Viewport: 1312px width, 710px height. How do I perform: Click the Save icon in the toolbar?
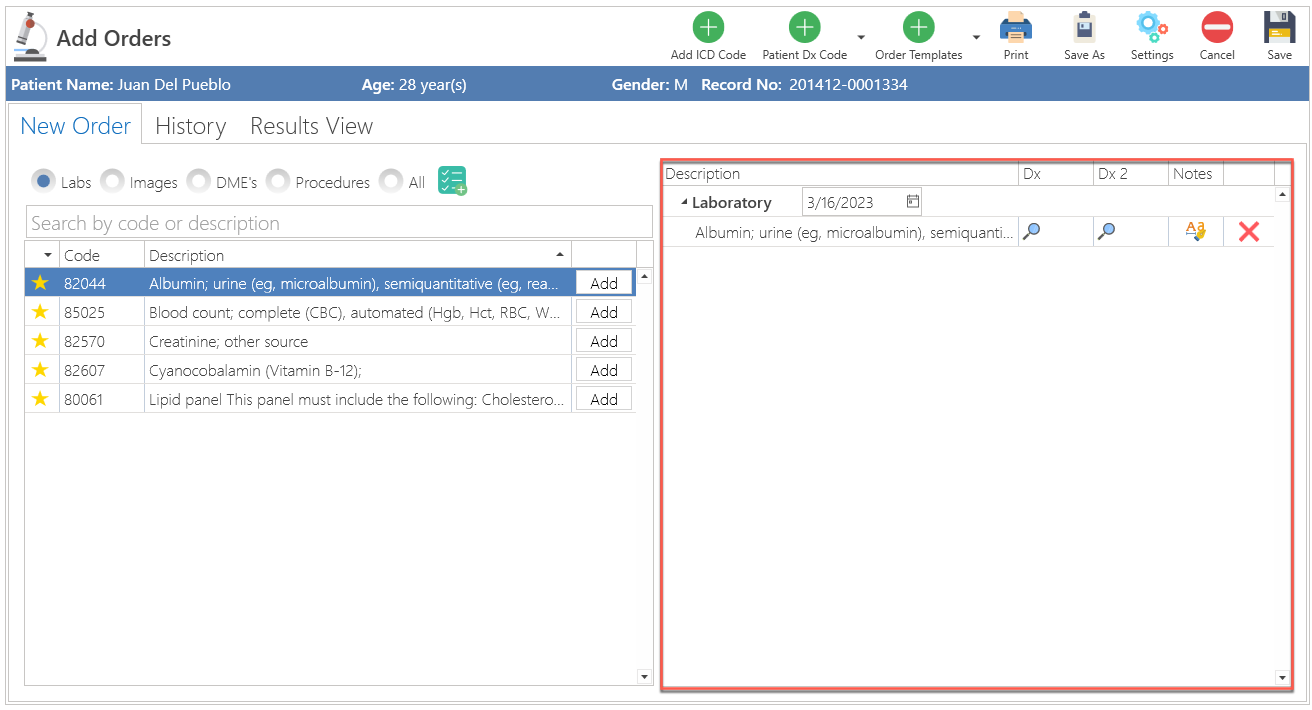click(1280, 28)
